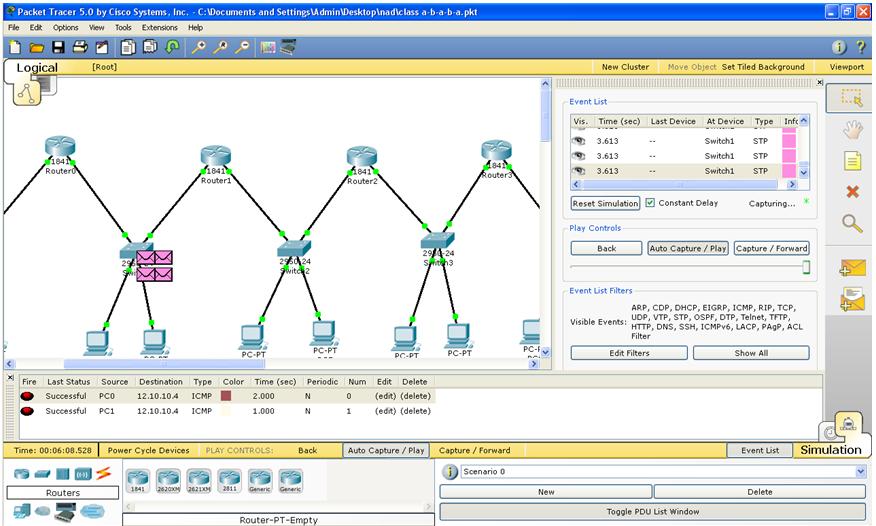Open the Custom Devices Dialog icon
This screenshot has width=876, height=526.
[288, 47]
